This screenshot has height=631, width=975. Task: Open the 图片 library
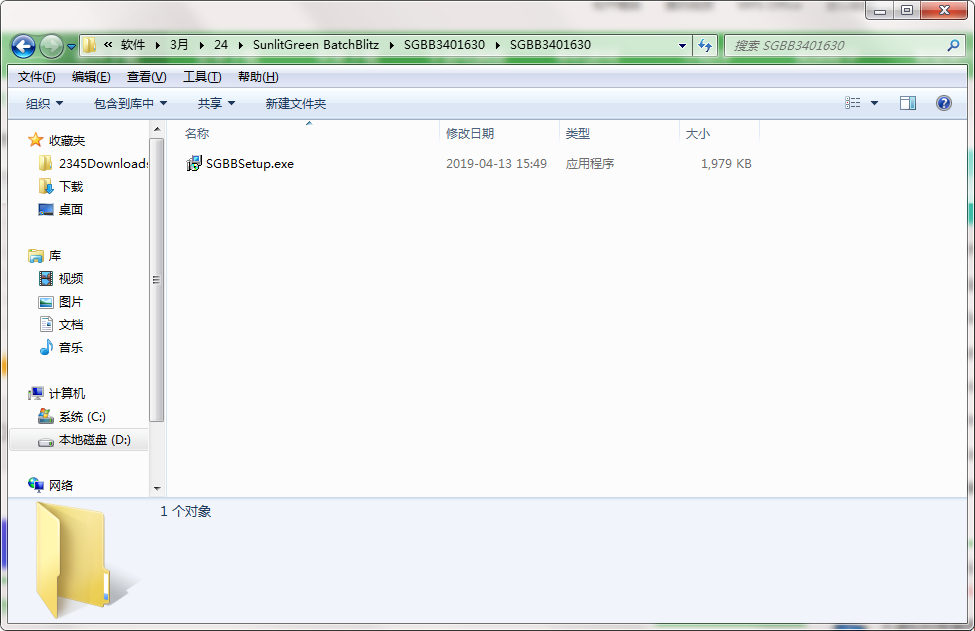pos(71,302)
